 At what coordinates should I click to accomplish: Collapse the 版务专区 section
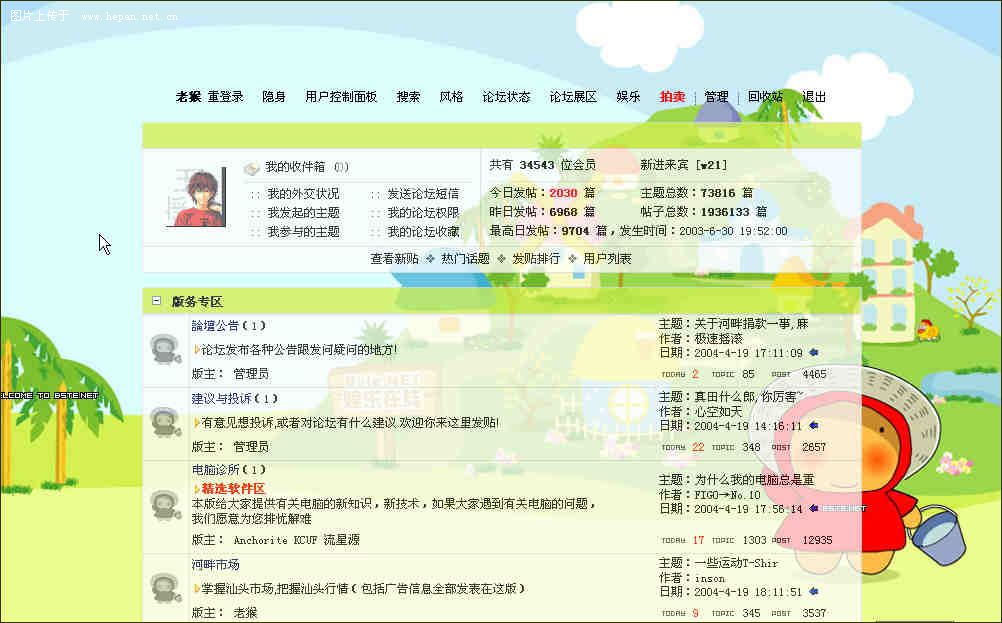[157, 300]
